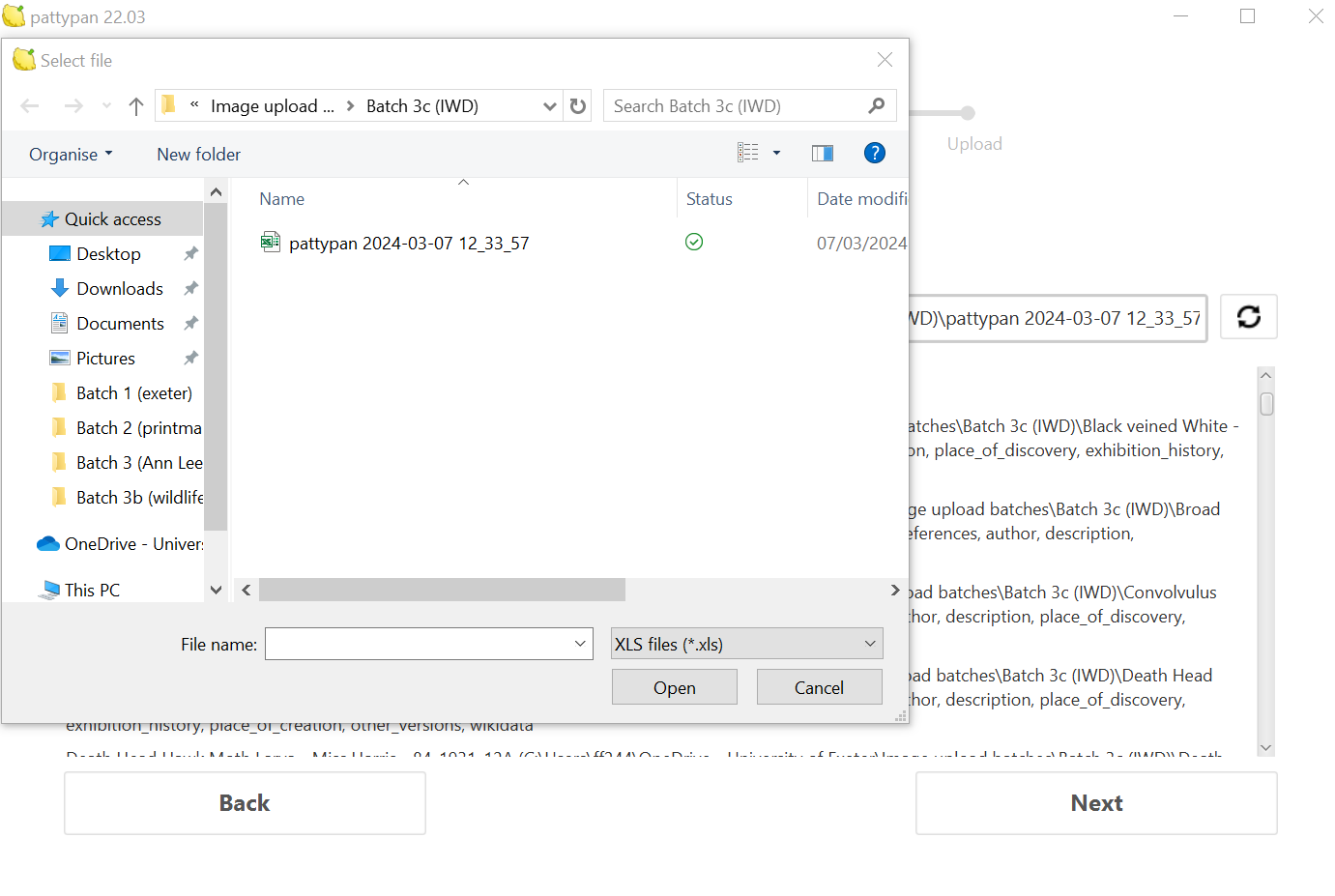This screenshot has width=1335, height=896.
Task: Click file list scroll left arrow
Action: pos(247,590)
